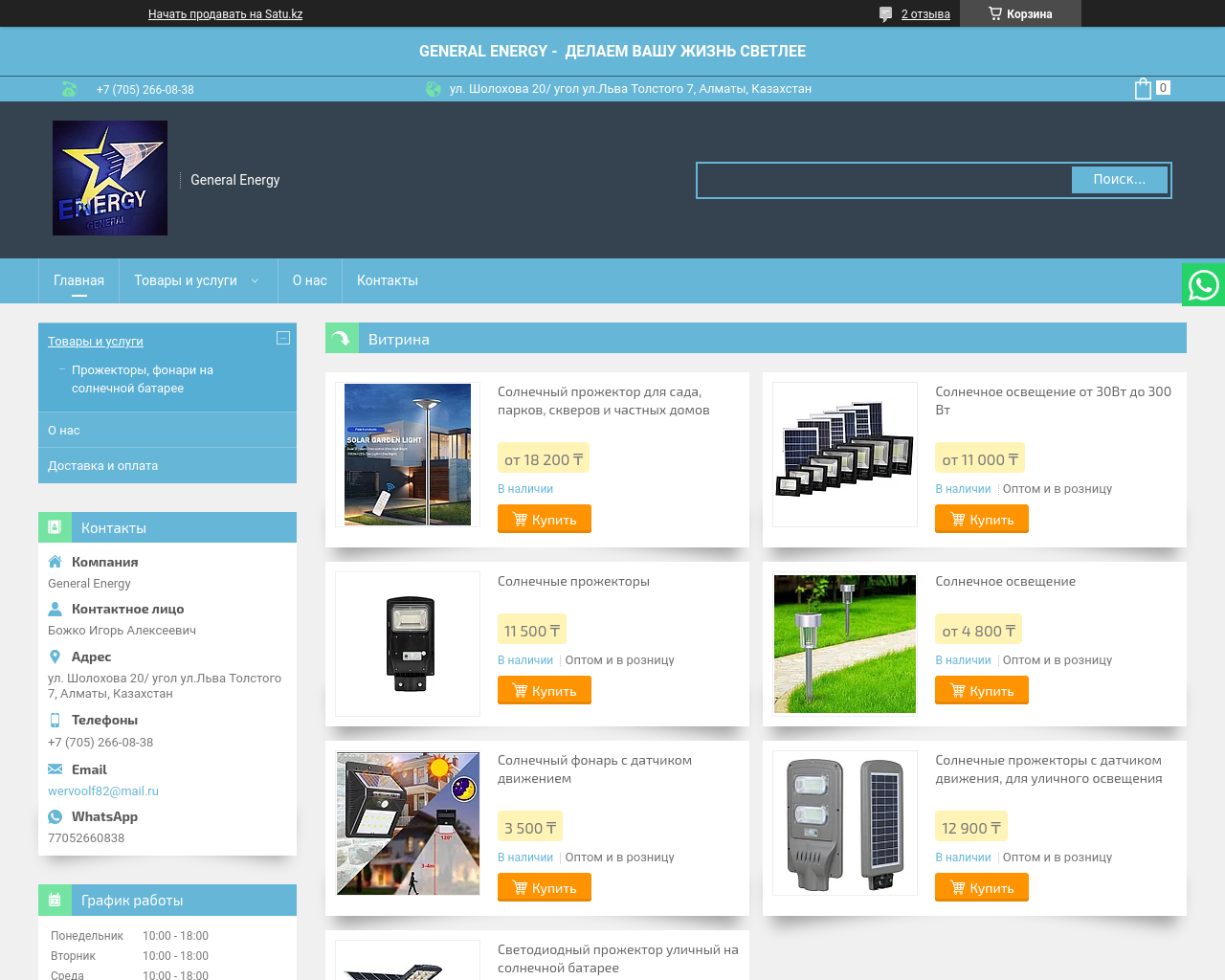Open Солнечное освещение от 30Вт title link
1225x980 pixels.
[1054, 401]
